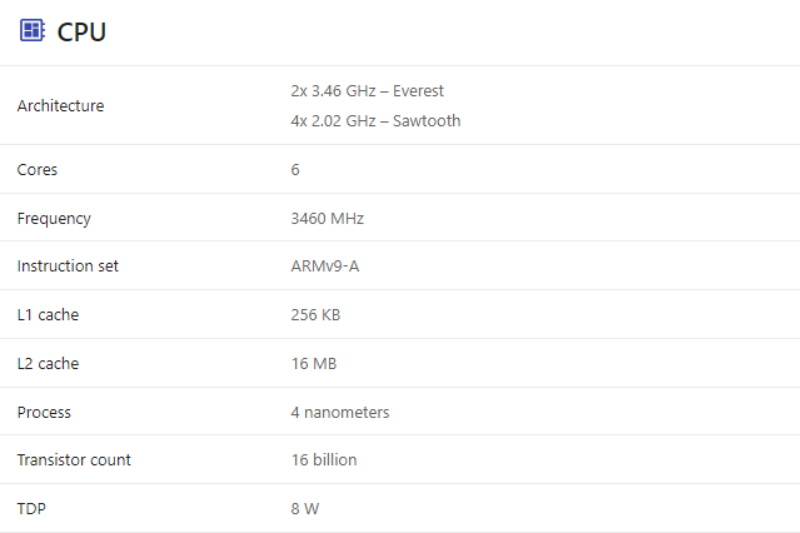
Task: Select the Cores row label
Action: pyautogui.click(x=37, y=170)
